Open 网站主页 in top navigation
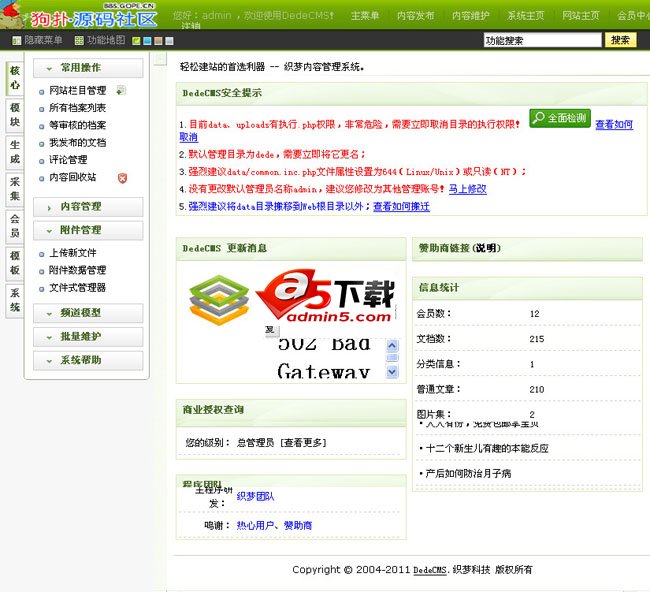The image size is (650, 592). (x=581, y=16)
